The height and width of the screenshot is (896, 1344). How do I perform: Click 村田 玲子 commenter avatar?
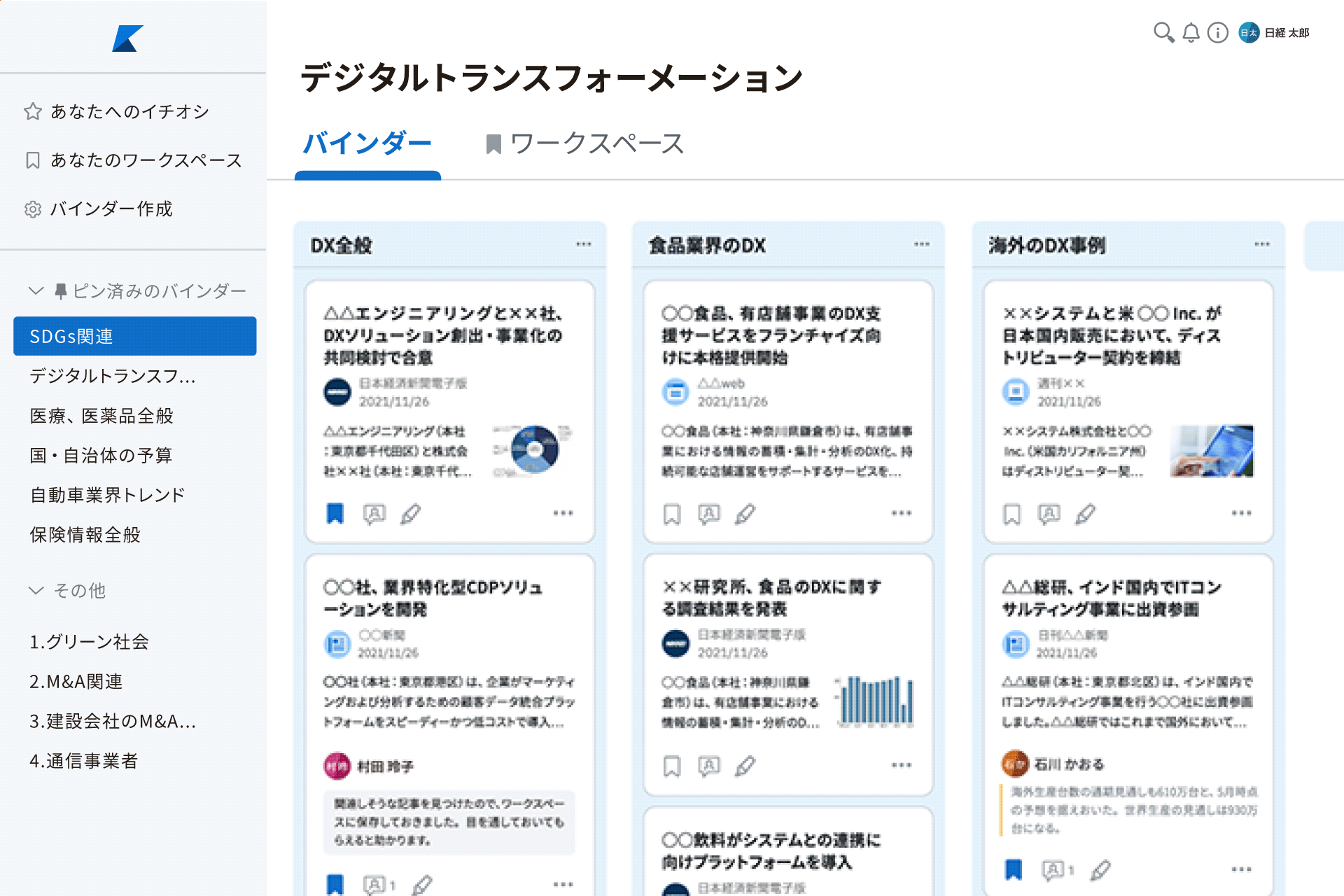337,766
